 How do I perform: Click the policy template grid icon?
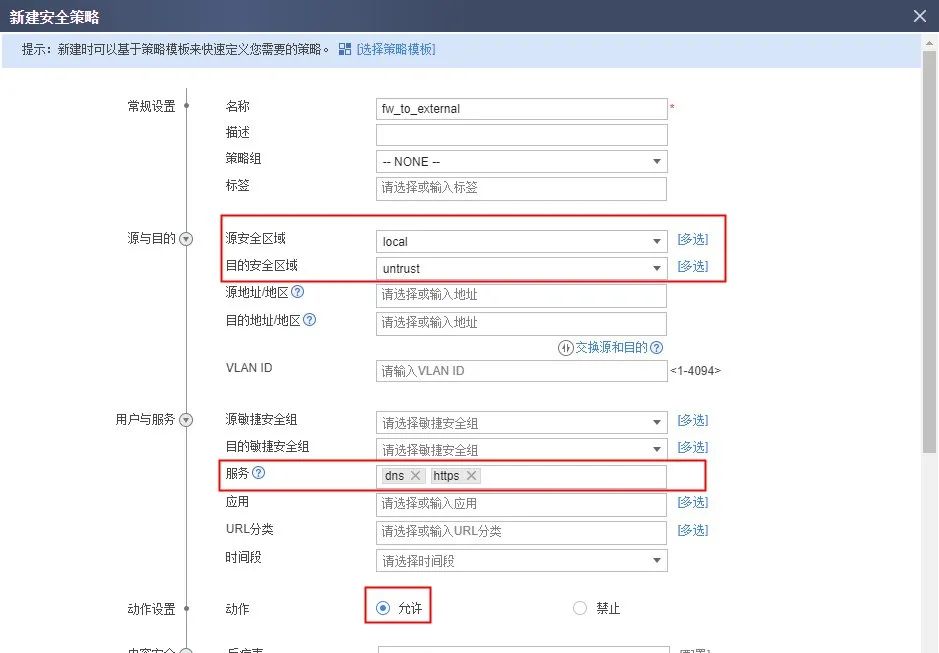pyautogui.click(x=344, y=49)
